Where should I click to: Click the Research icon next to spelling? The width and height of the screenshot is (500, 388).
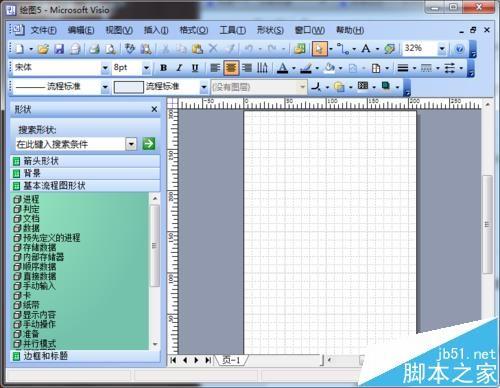145,49
